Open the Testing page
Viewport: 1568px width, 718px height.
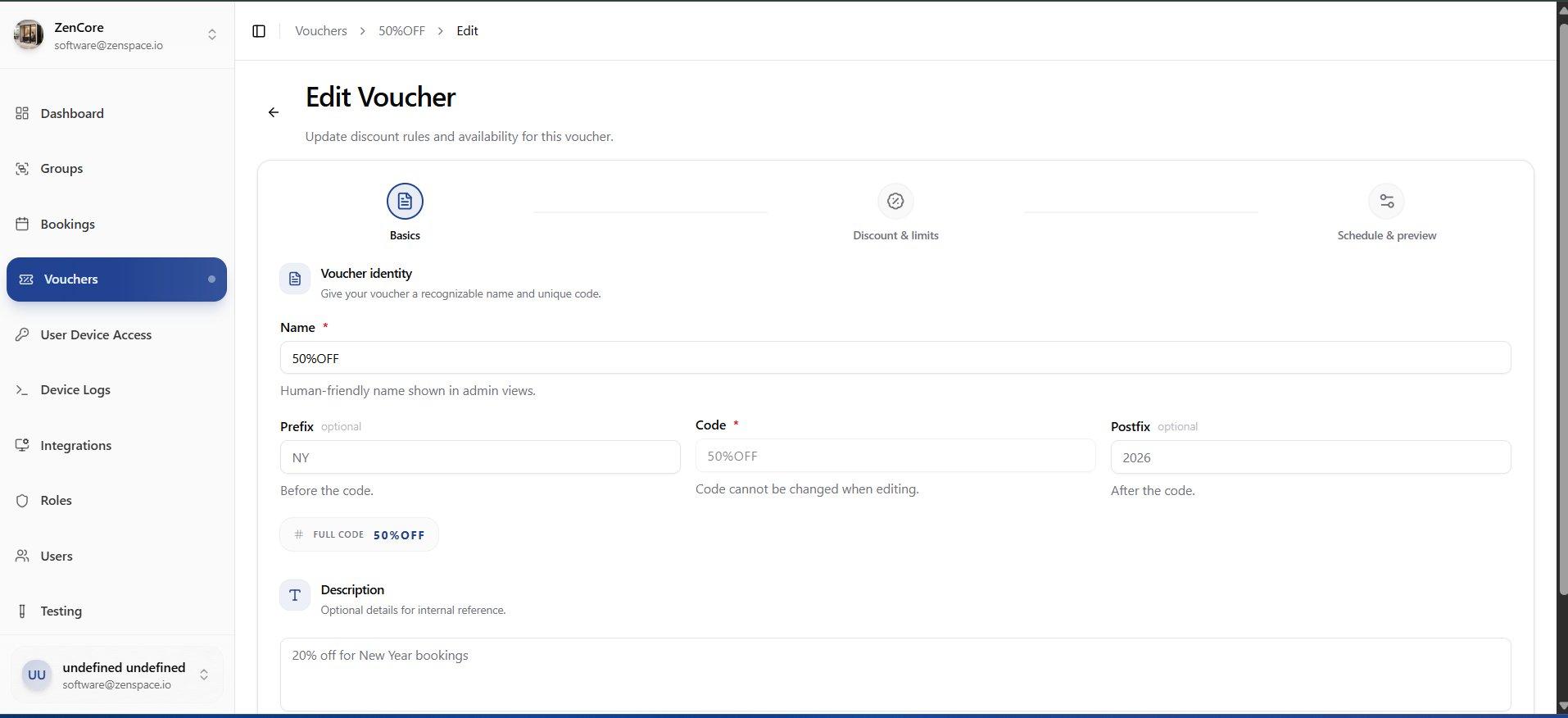(117, 611)
